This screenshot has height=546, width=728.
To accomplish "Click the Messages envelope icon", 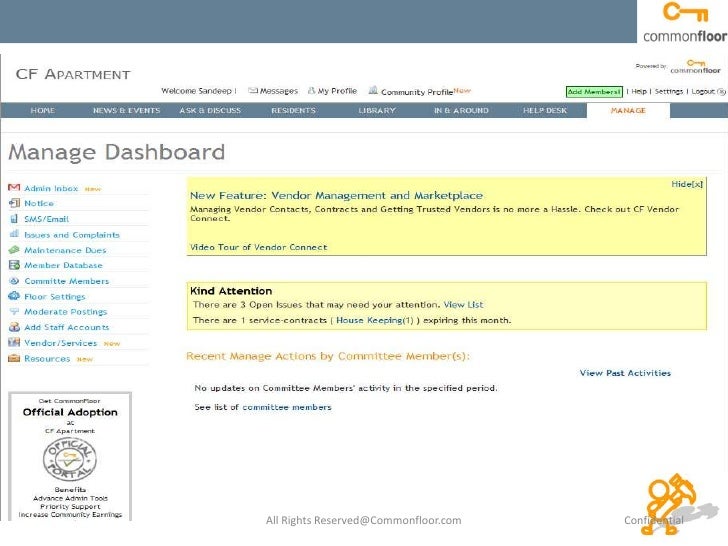I will tap(253, 91).
